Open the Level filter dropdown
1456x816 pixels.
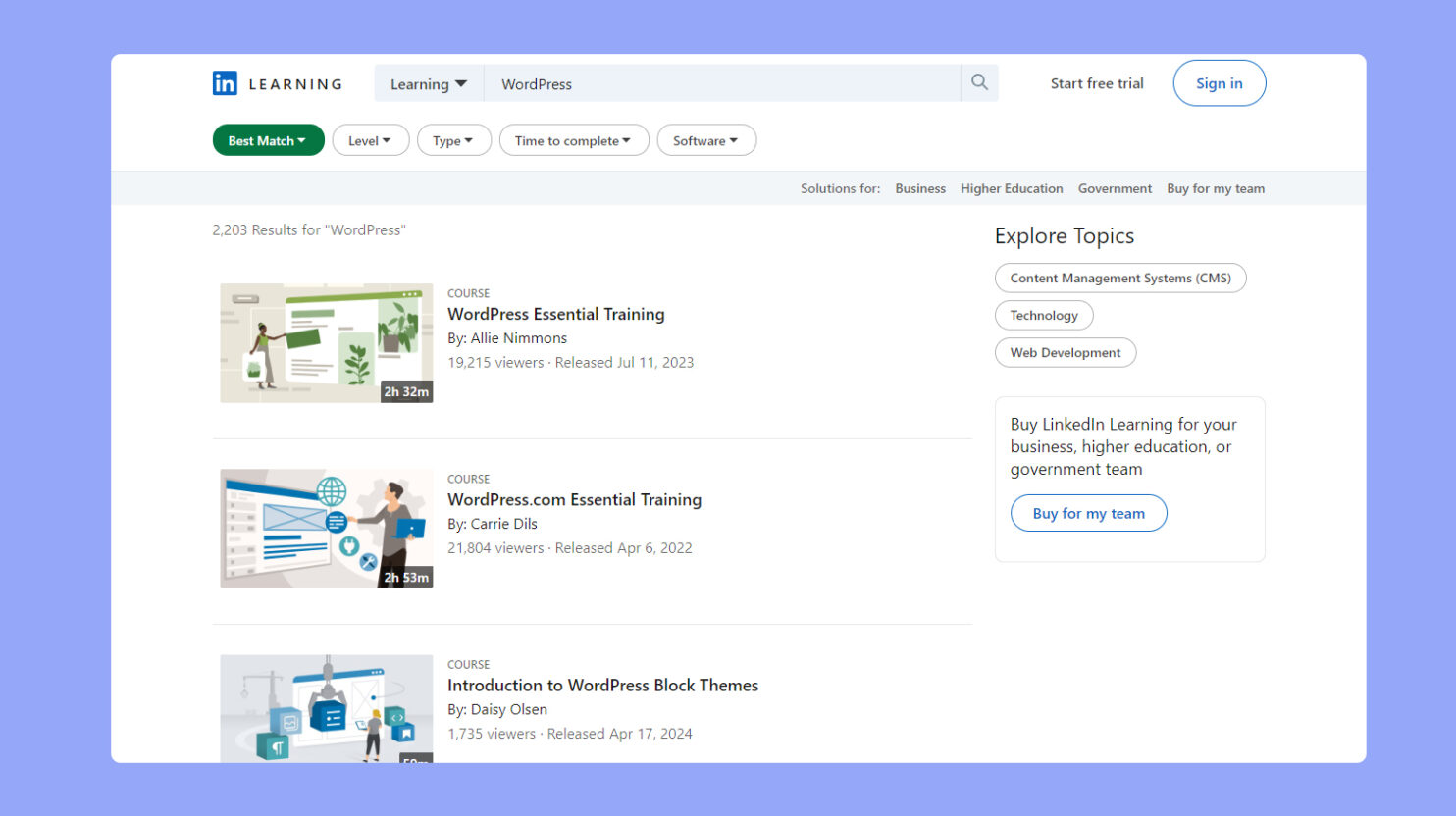pos(370,140)
